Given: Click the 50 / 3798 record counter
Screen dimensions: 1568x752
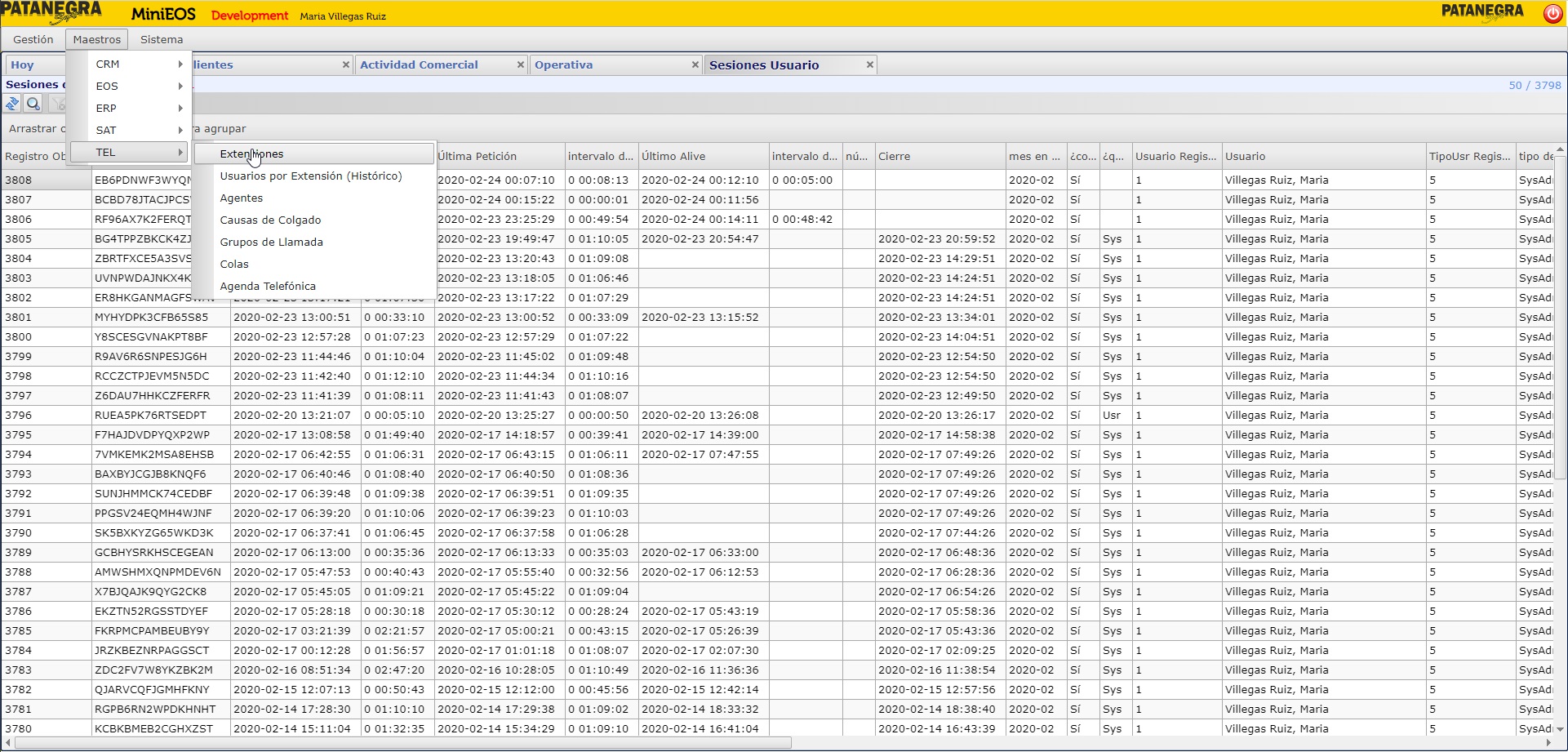Looking at the screenshot, I should [1535, 85].
